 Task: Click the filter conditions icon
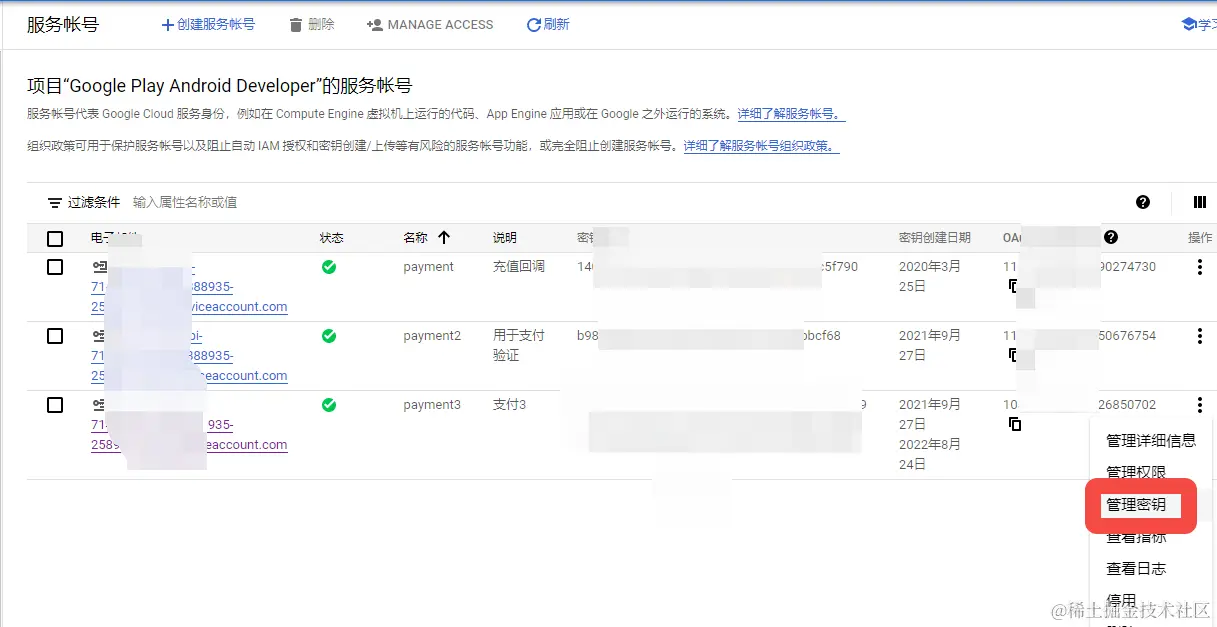click(x=55, y=202)
